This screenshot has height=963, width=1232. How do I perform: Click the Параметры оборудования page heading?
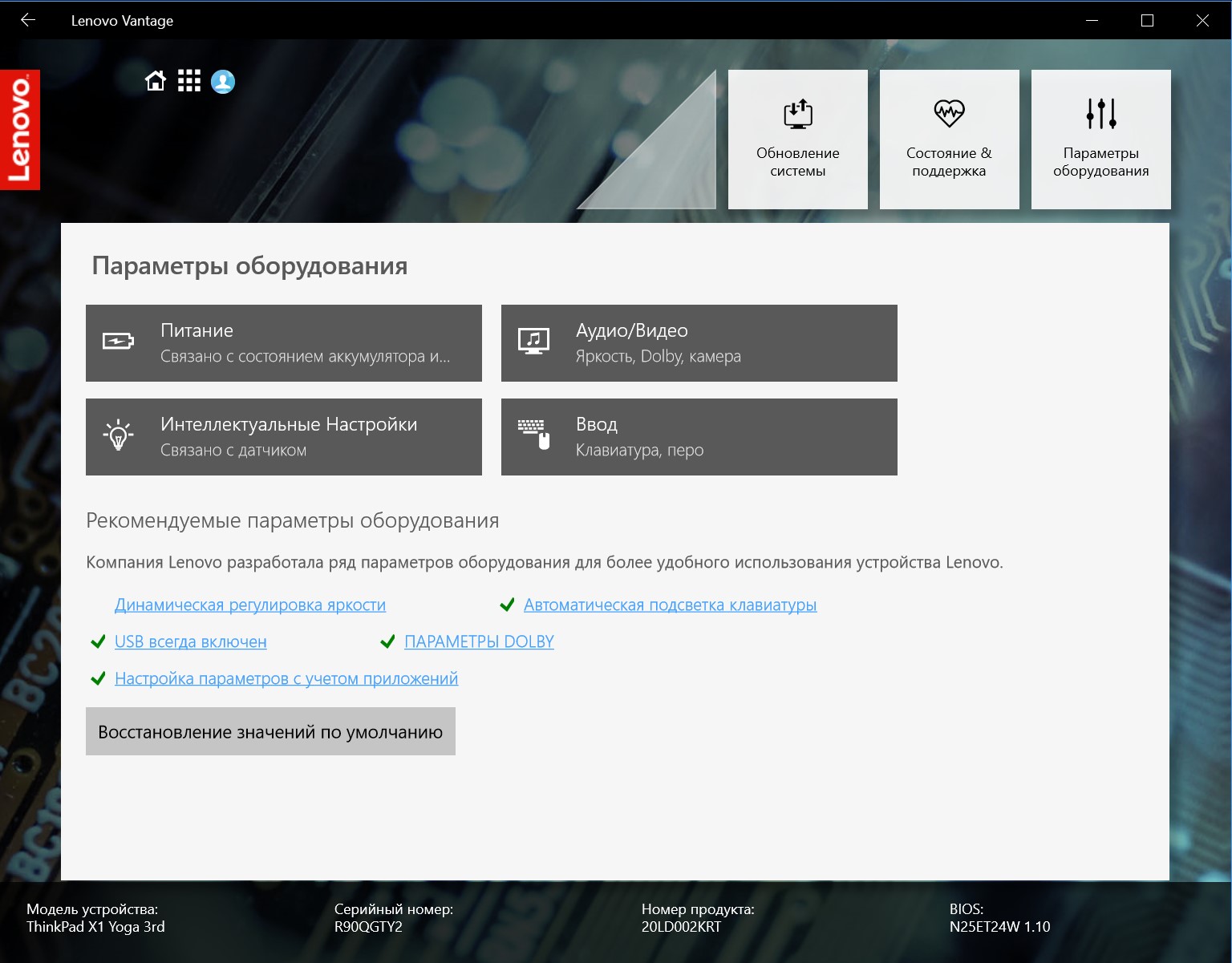pos(249,265)
